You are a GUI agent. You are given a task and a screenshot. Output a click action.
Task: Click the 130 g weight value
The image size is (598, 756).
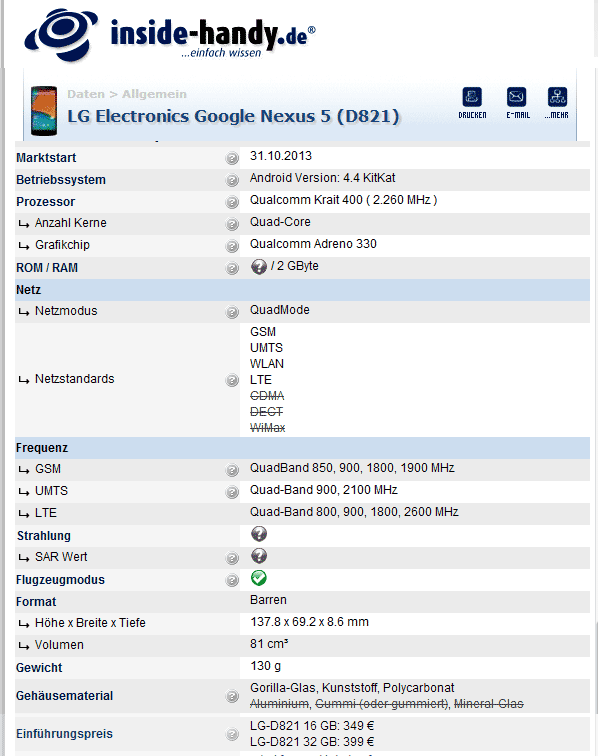pyautogui.click(x=265, y=666)
